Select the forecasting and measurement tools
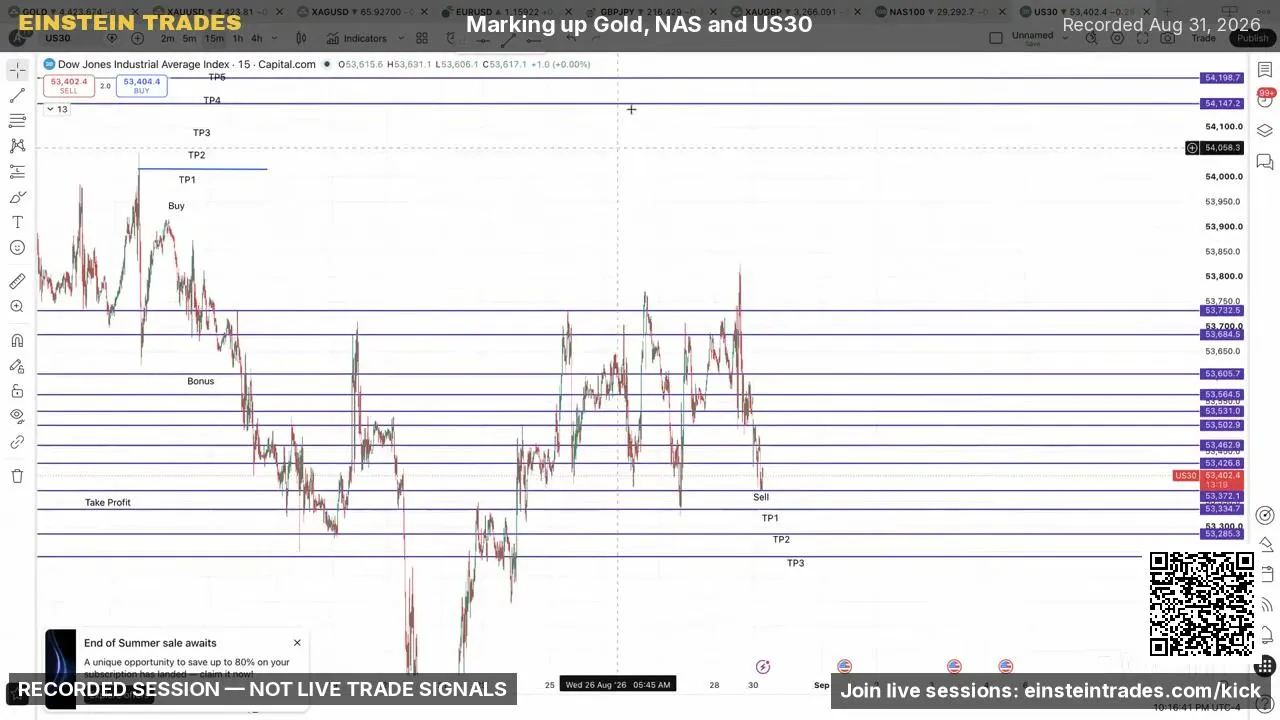The image size is (1280, 720). click(17, 171)
